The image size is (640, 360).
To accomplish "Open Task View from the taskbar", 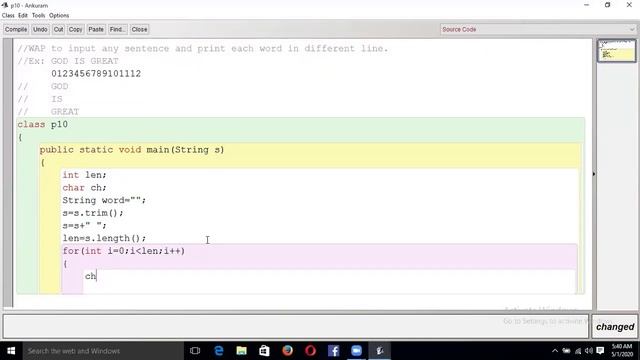I will tap(195, 351).
